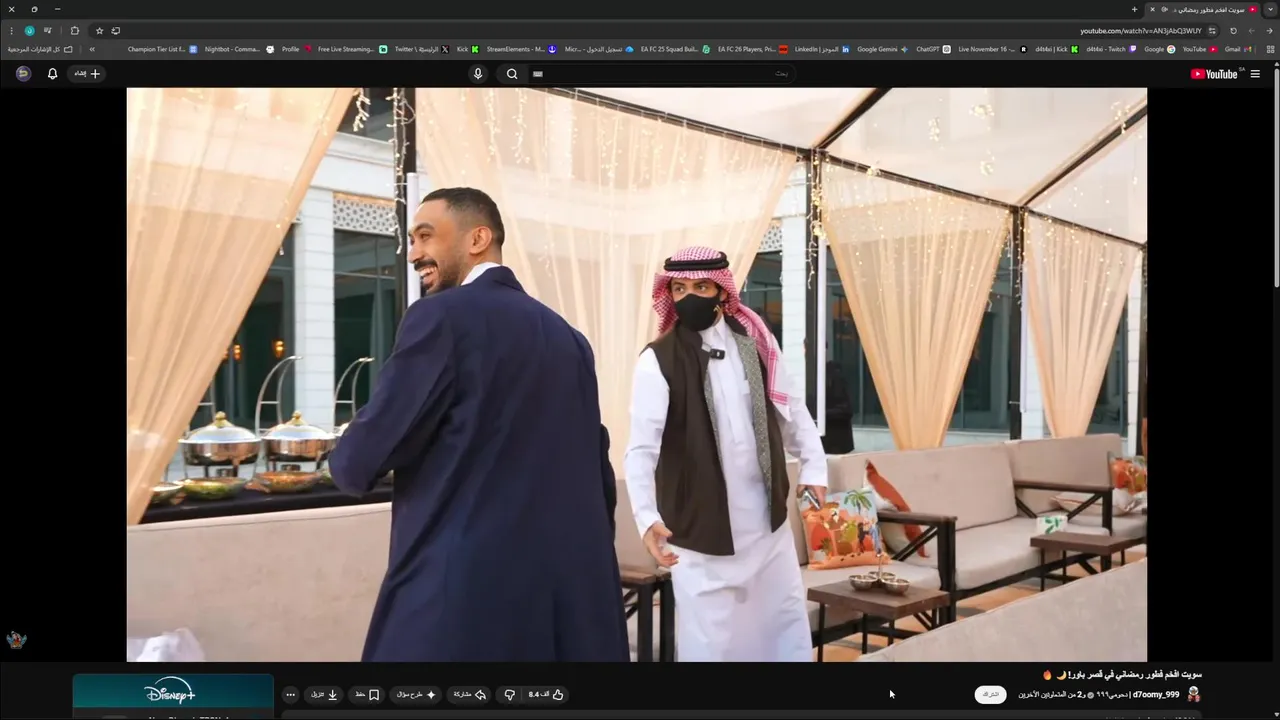Open d4t4xi Kick bookmark
The width and height of the screenshot is (1280, 720).
click(x=1057, y=49)
